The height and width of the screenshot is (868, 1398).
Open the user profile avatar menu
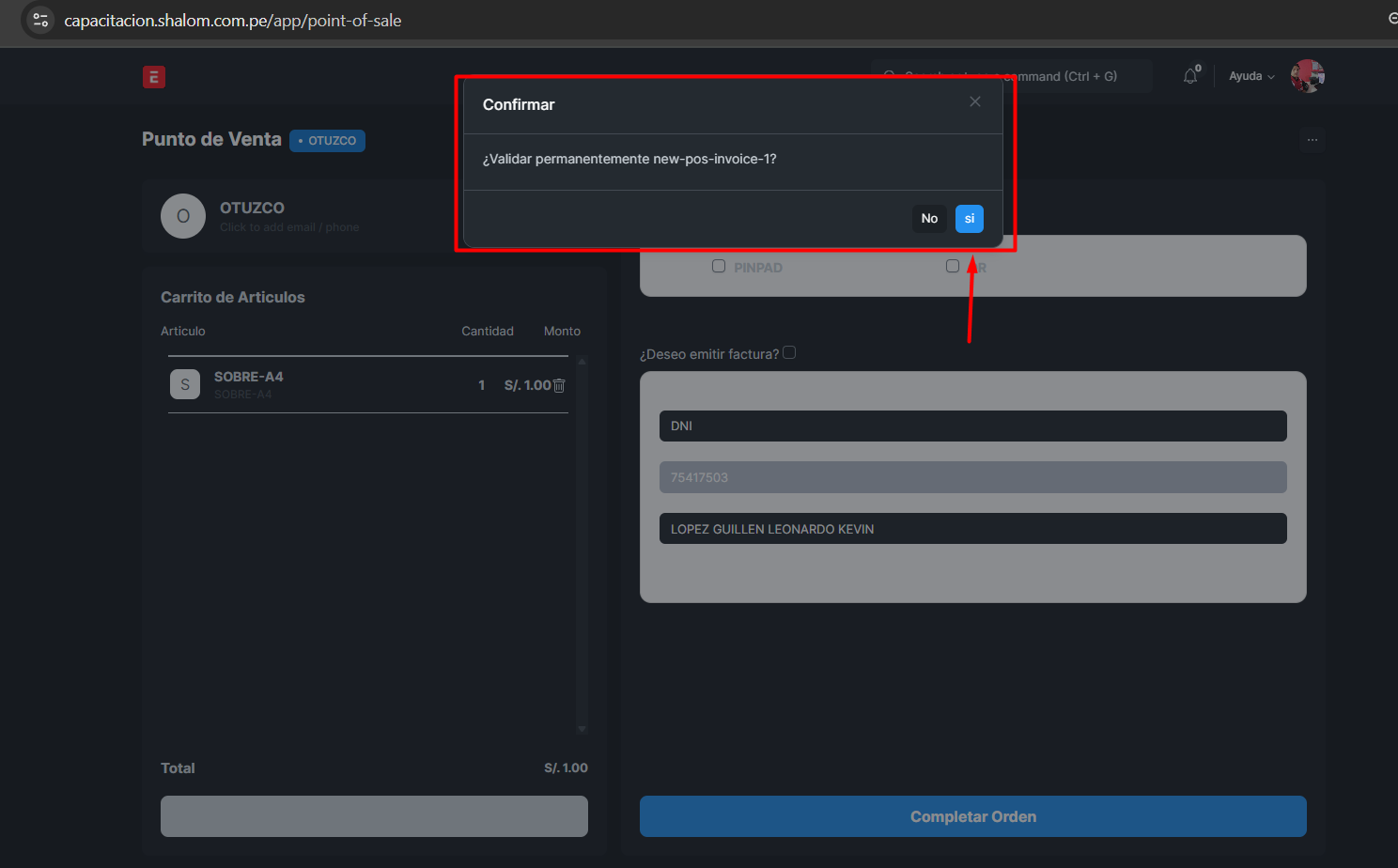pos(1307,76)
